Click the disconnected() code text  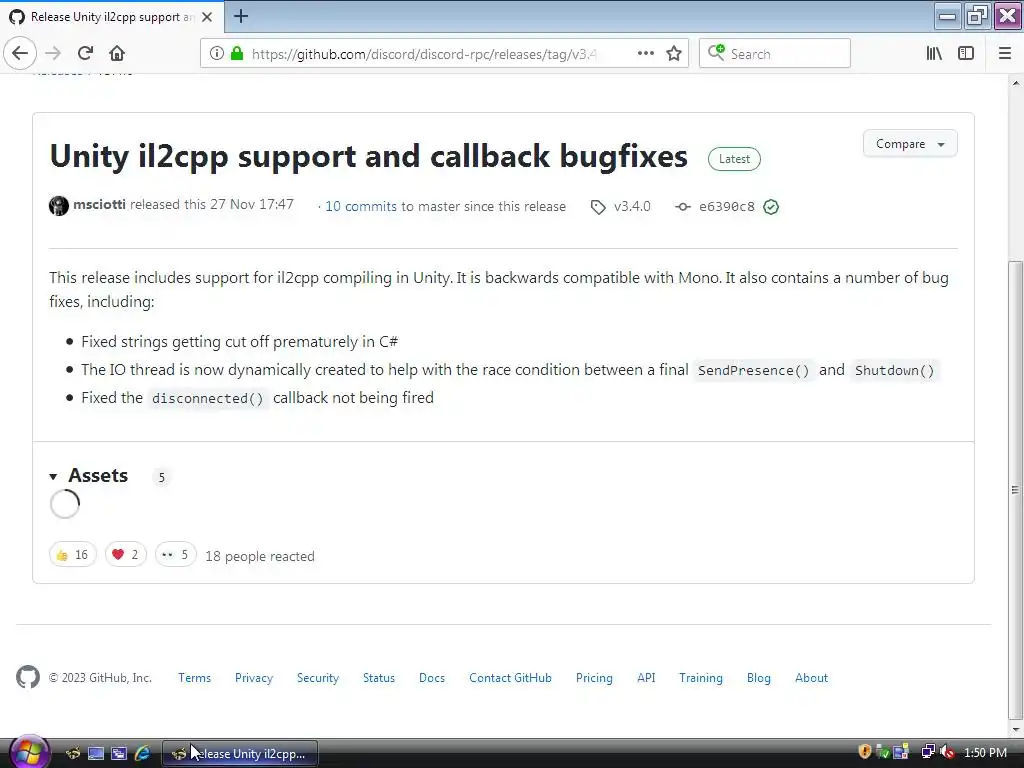pos(208,398)
